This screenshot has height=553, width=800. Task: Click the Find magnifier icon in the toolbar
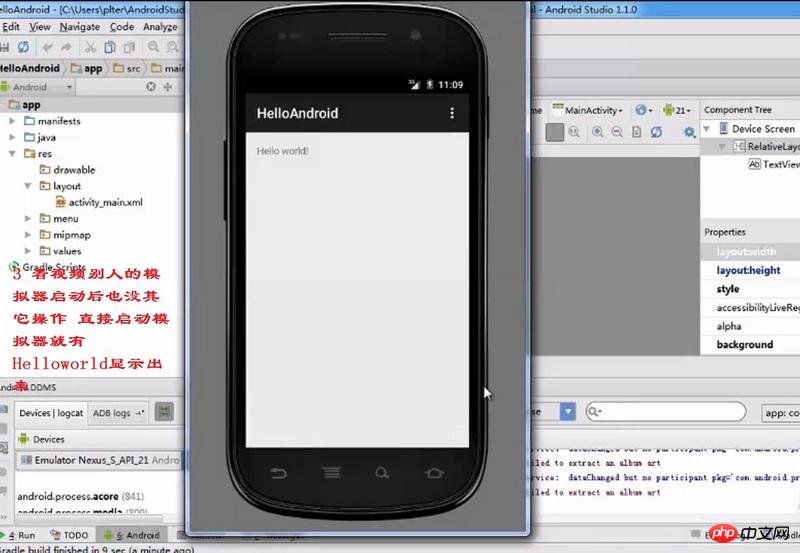point(153,47)
